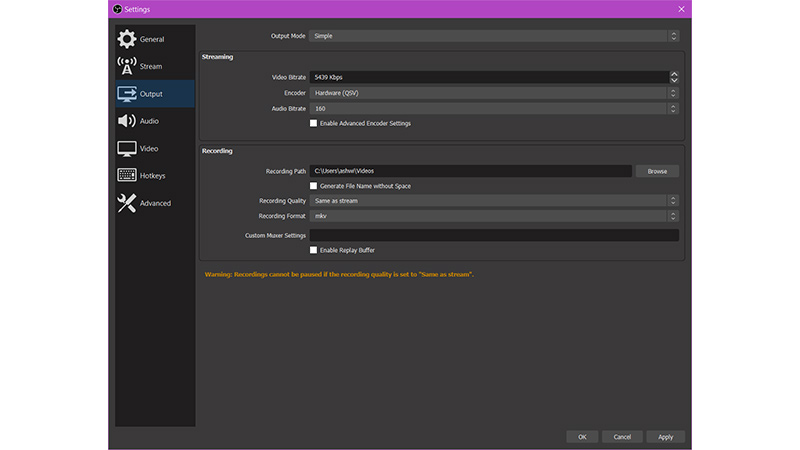Viewport: 800px width, 450px height.
Task: Open General settings gear icon
Action: pyautogui.click(x=127, y=39)
